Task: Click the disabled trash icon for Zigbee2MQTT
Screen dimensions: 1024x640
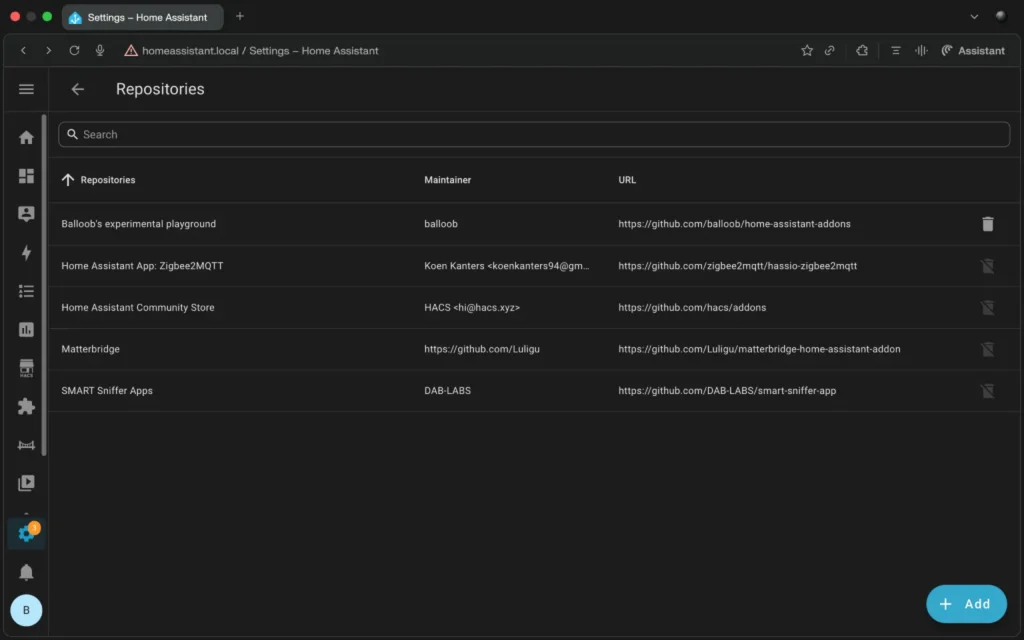Action: pyautogui.click(x=987, y=266)
